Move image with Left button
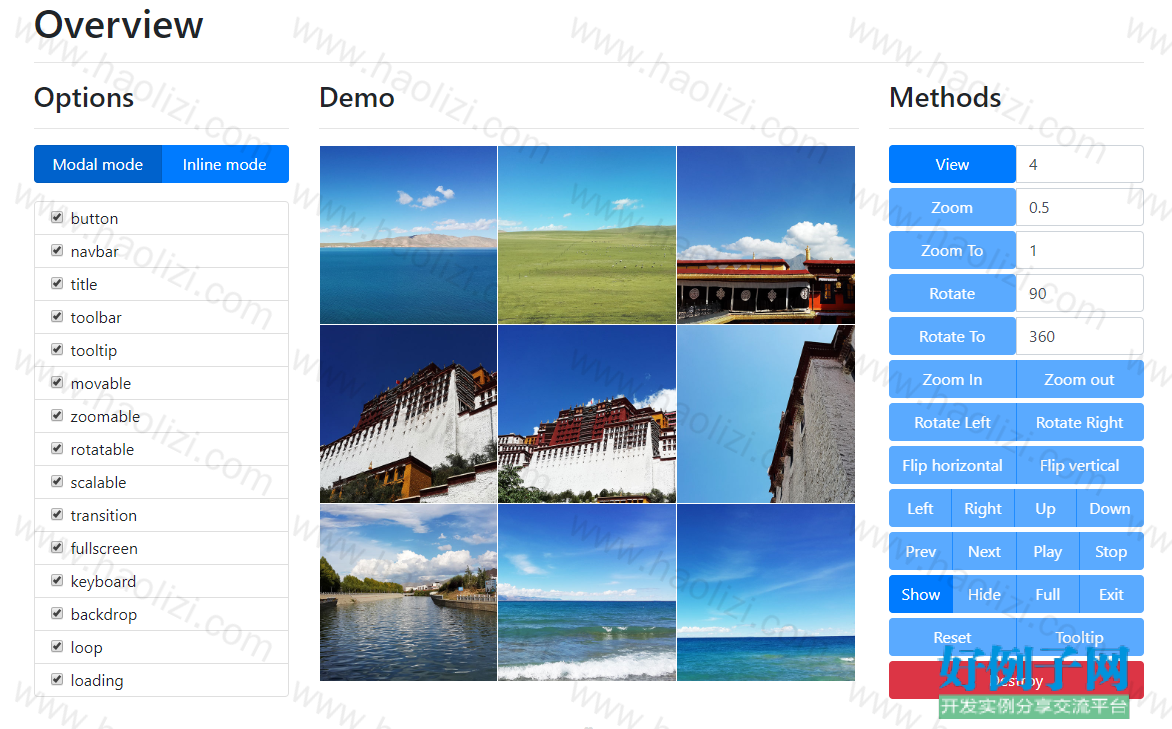The width and height of the screenshot is (1172, 729). tap(920, 508)
